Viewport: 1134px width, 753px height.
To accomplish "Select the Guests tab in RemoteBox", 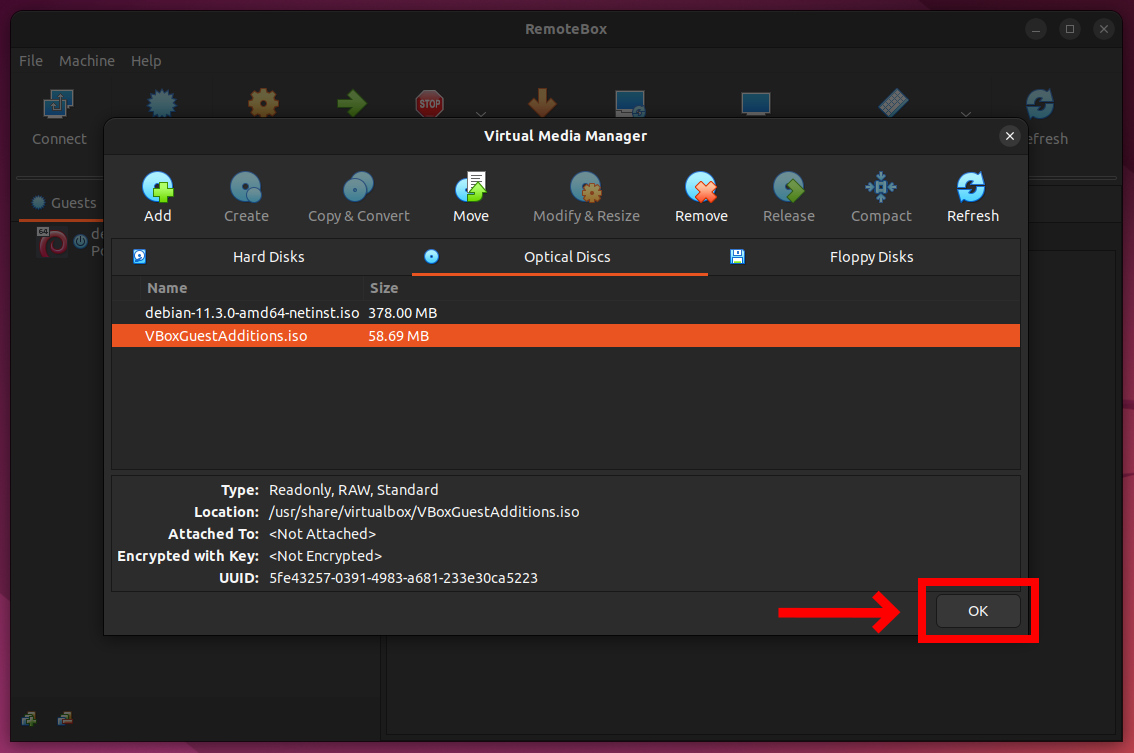I will 64,203.
